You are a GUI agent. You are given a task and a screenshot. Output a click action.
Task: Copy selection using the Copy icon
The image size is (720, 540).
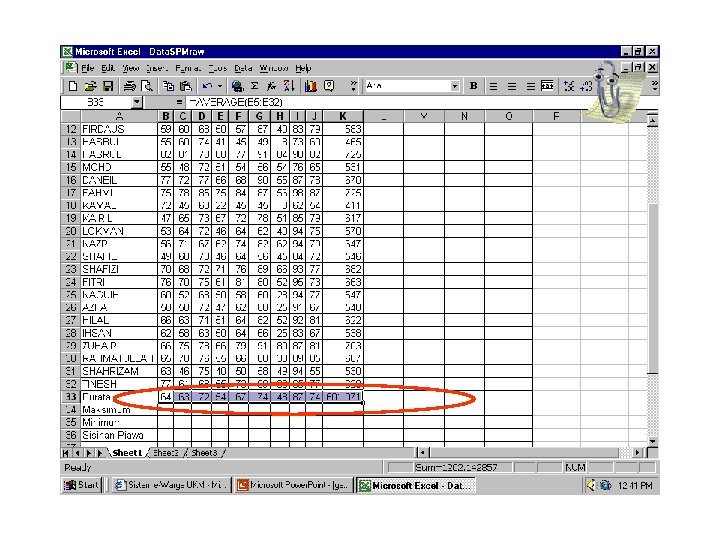click(169, 86)
